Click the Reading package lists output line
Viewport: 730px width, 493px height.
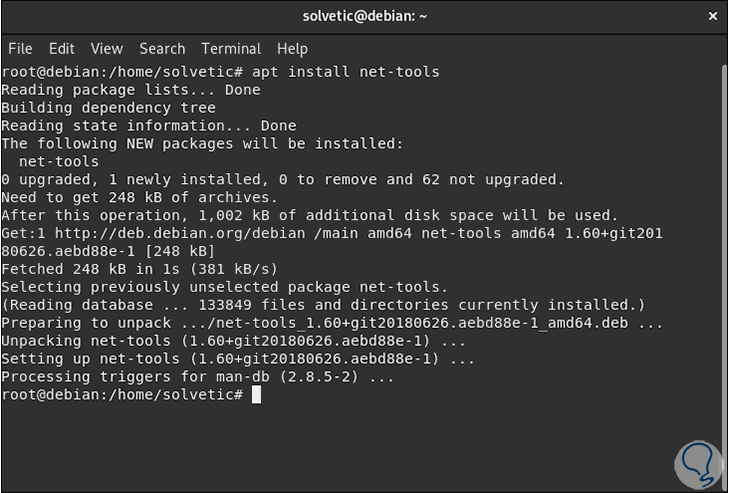click(130, 90)
